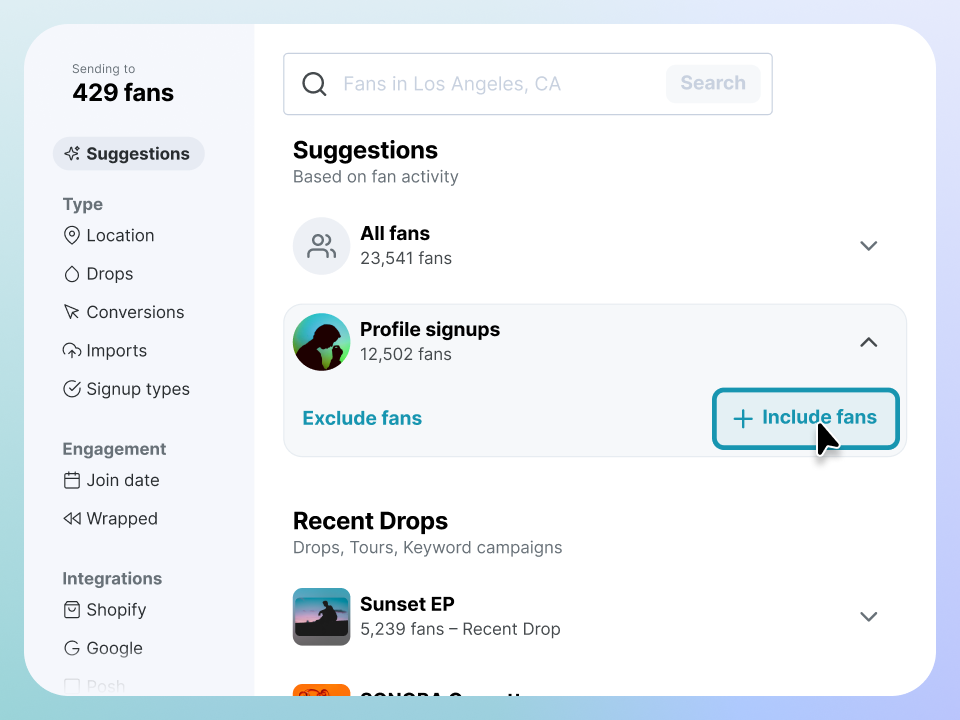Screen dimensions: 960x720
Task: Select the Wrapped rewind icon
Action: pos(72,519)
